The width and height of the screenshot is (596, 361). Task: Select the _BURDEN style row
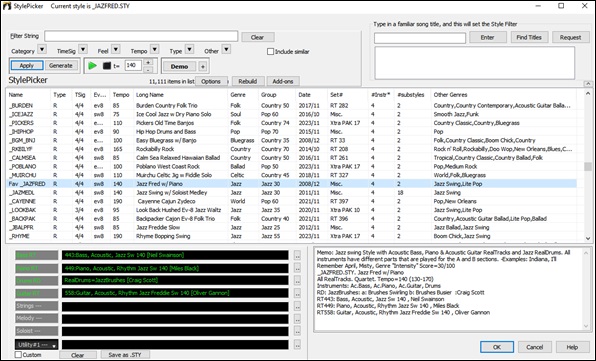coord(292,106)
